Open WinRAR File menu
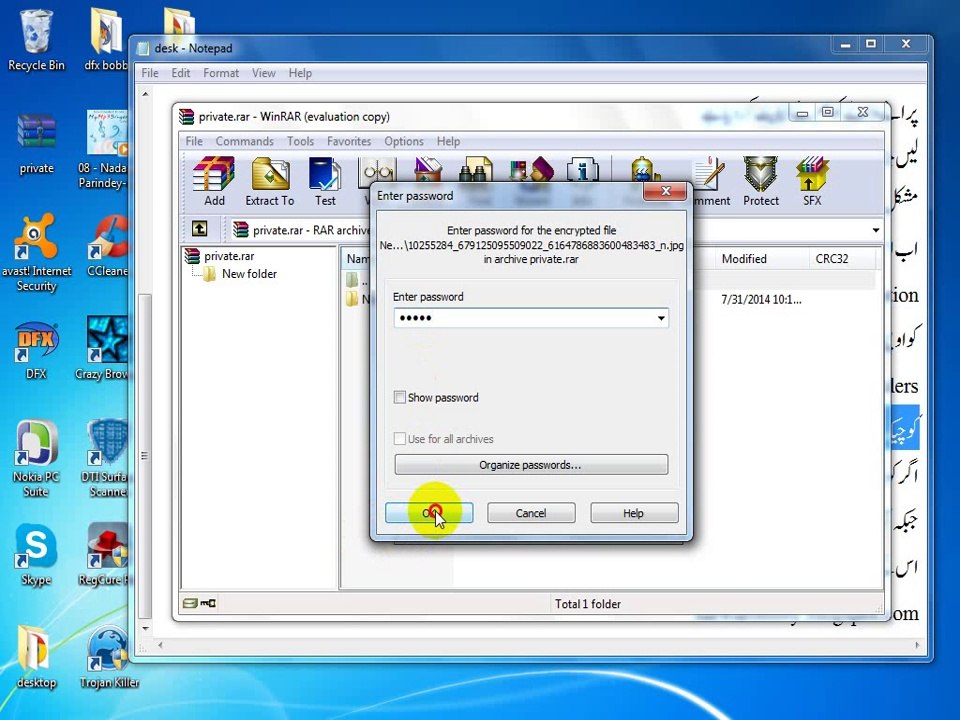The image size is (960, 720). 194,141
